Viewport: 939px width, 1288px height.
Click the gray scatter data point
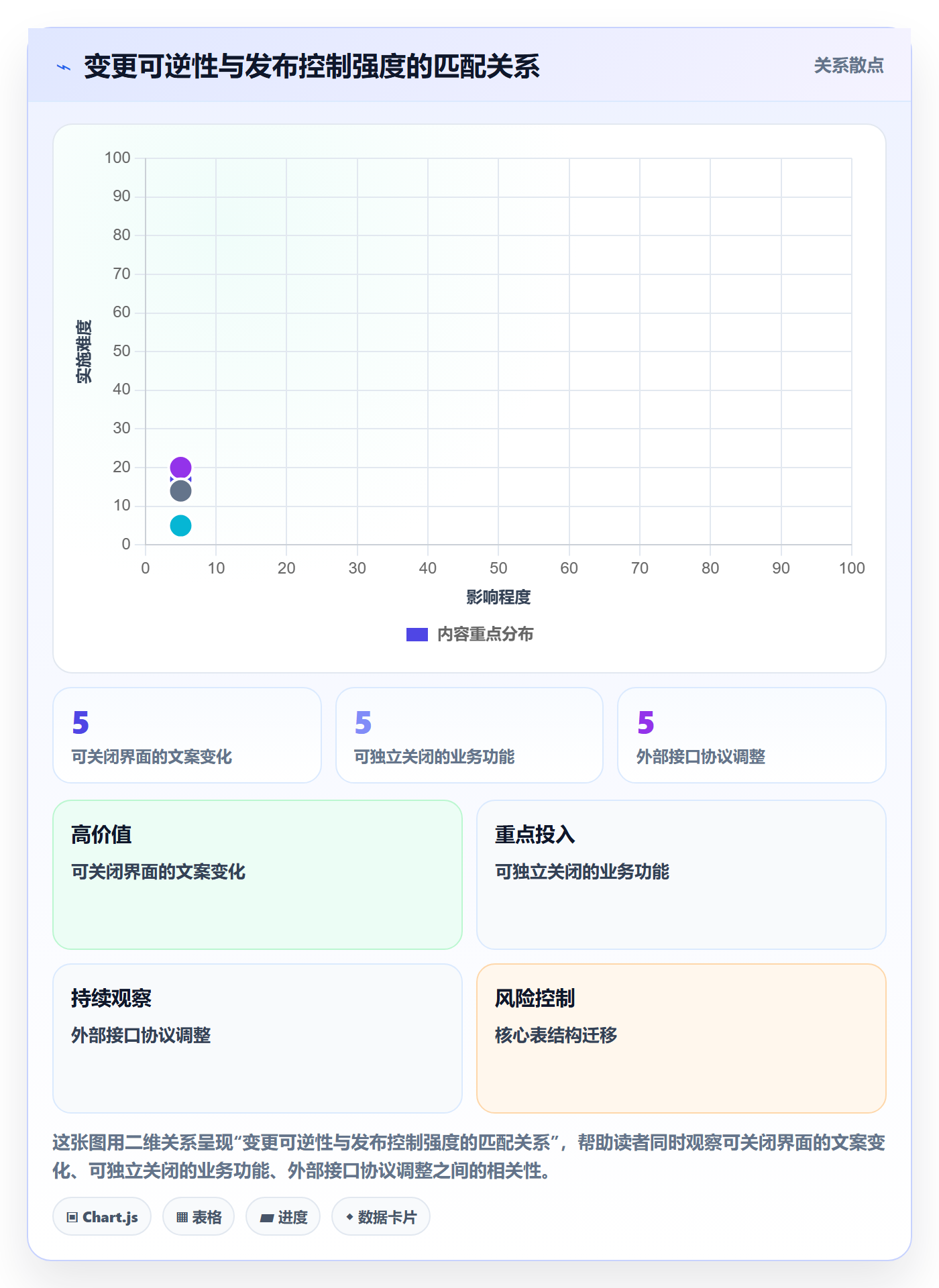180,491
